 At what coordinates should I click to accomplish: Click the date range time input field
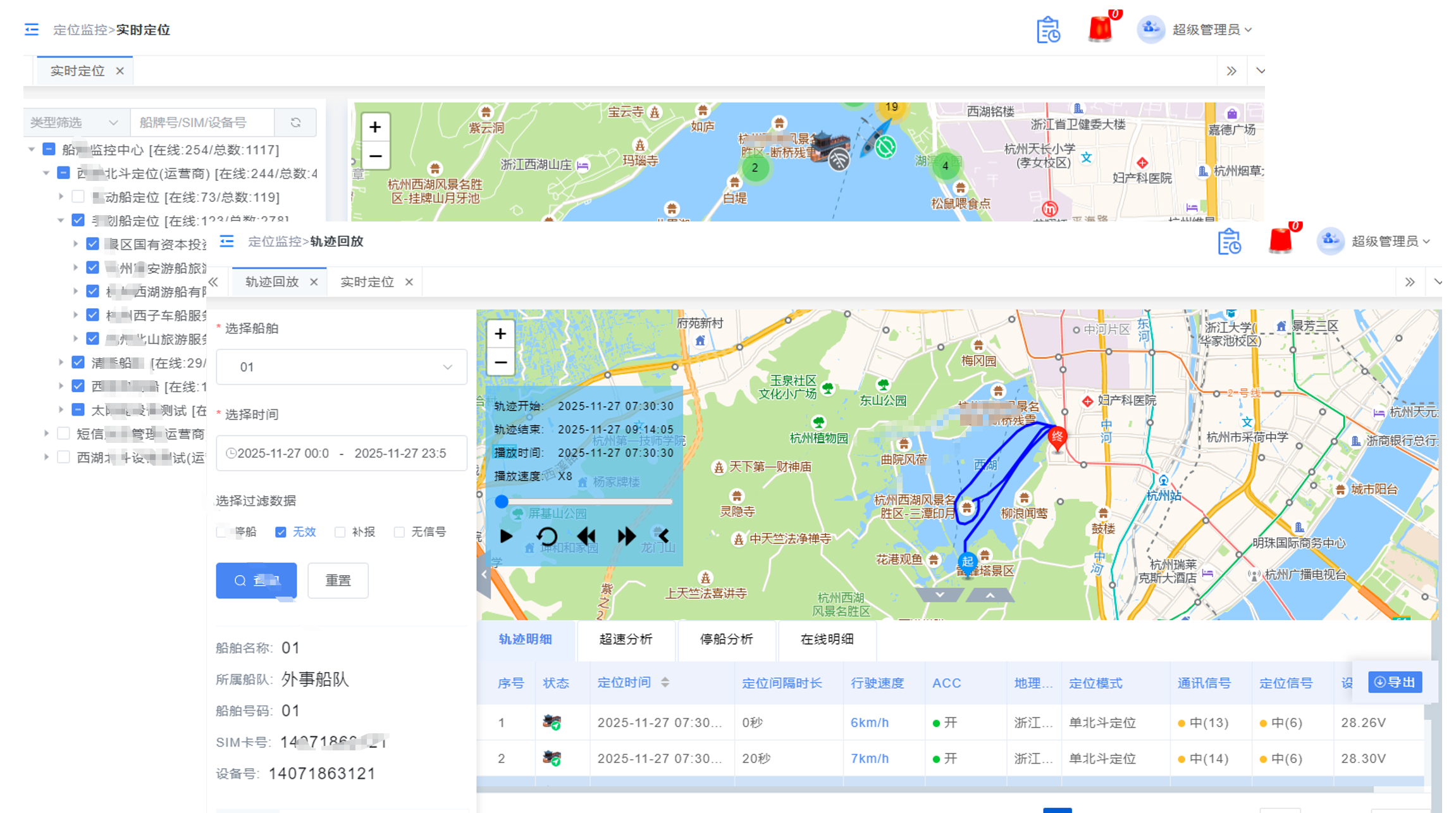342,453
